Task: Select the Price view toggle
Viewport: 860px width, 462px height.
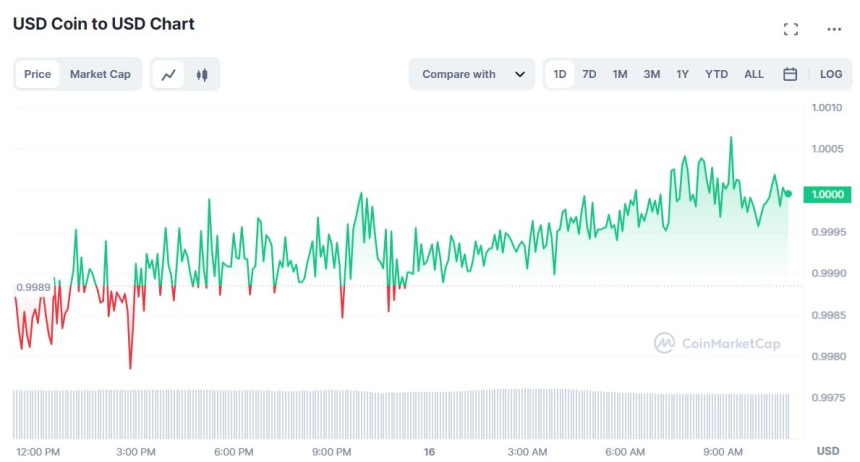Action: (x=38, y=74)
